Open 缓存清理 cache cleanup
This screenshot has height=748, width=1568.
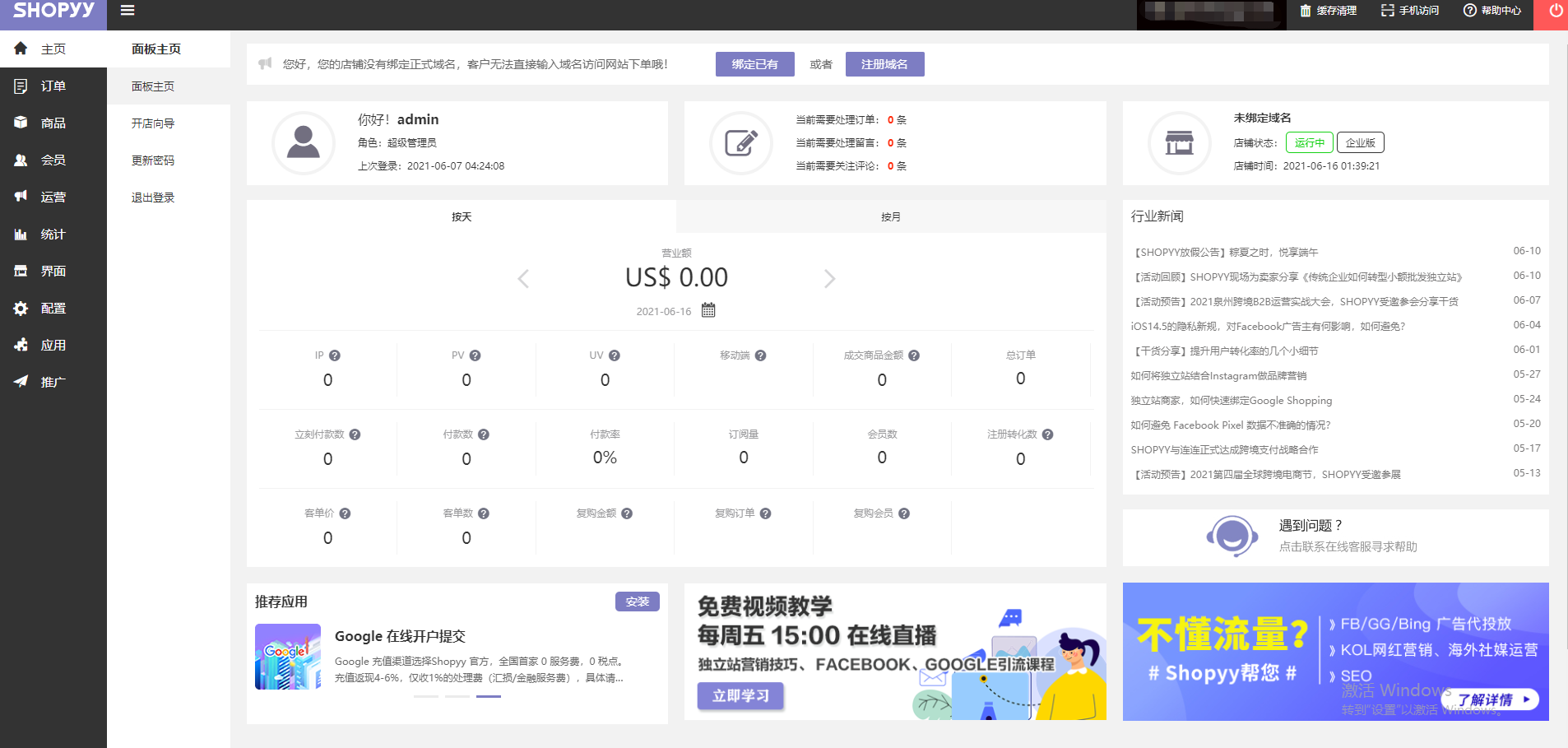click(1328, 11)
